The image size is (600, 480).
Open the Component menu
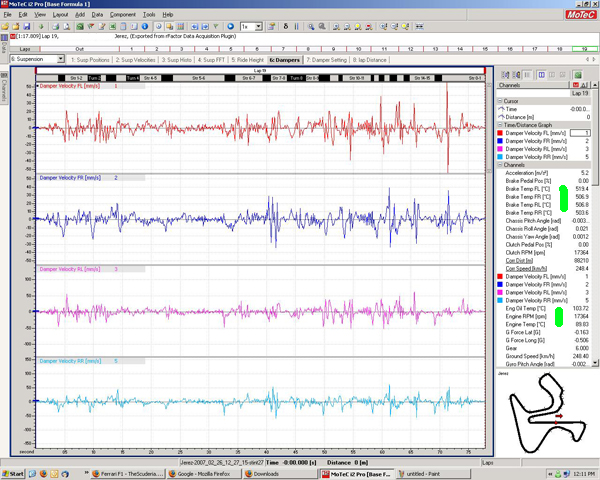tap(123, 15)
